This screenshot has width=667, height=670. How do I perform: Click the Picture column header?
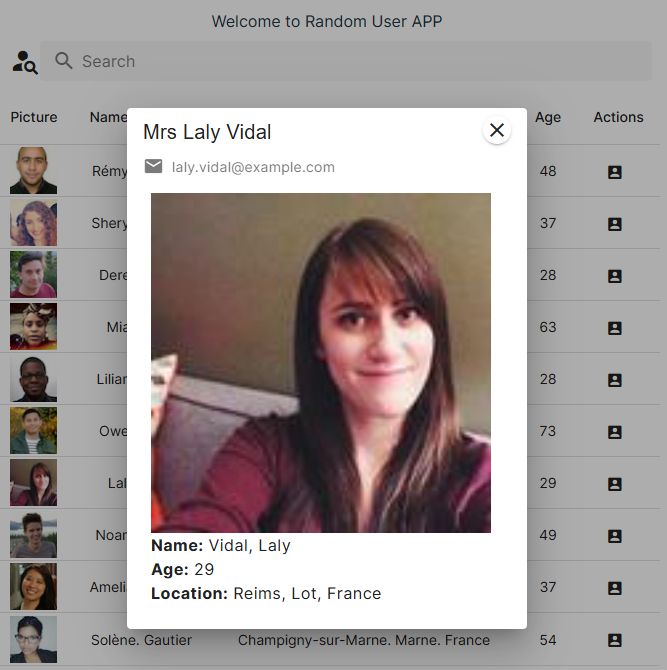tap(34, 117)
